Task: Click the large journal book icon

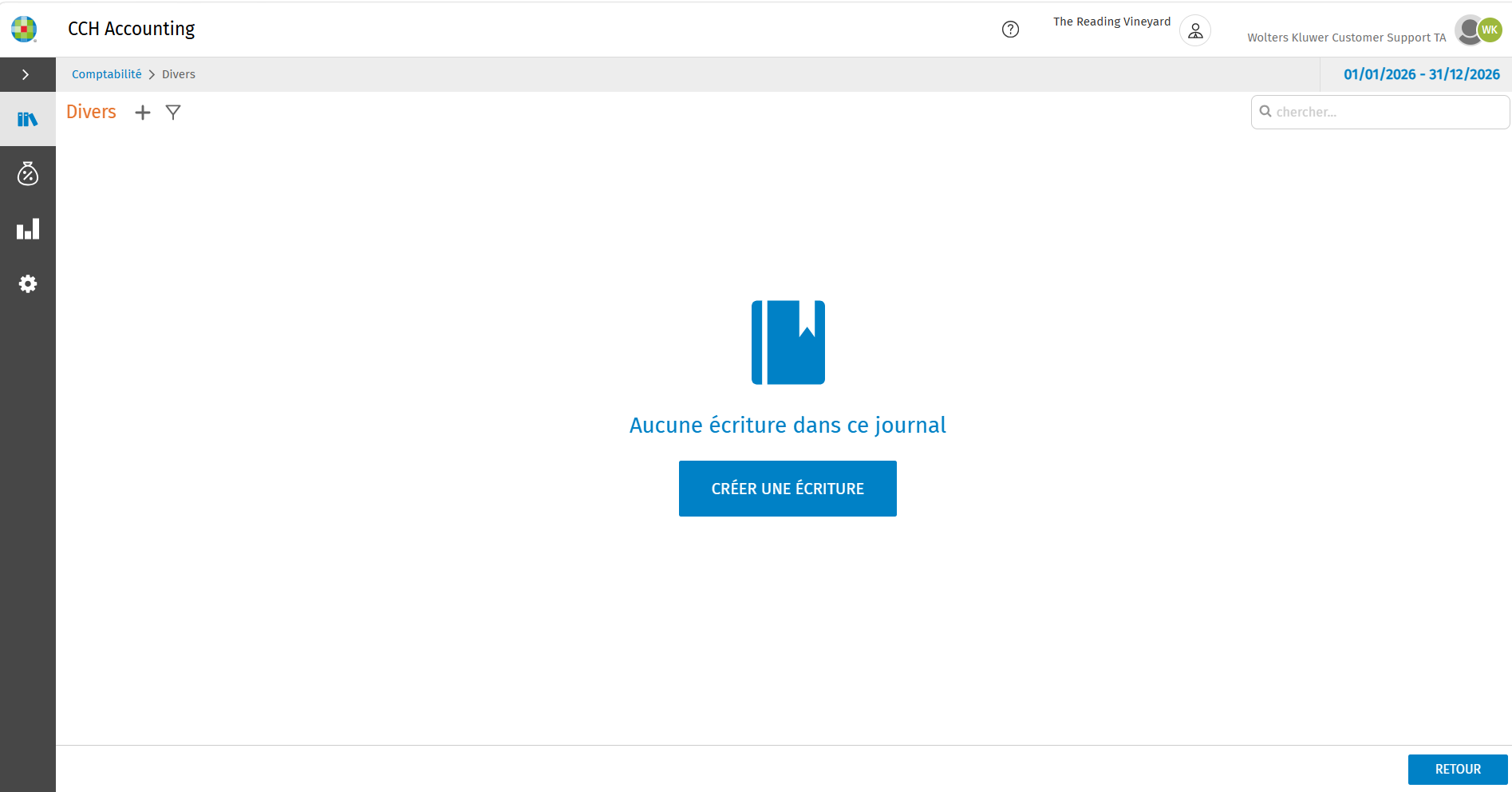Action: (x=788, y=343)
